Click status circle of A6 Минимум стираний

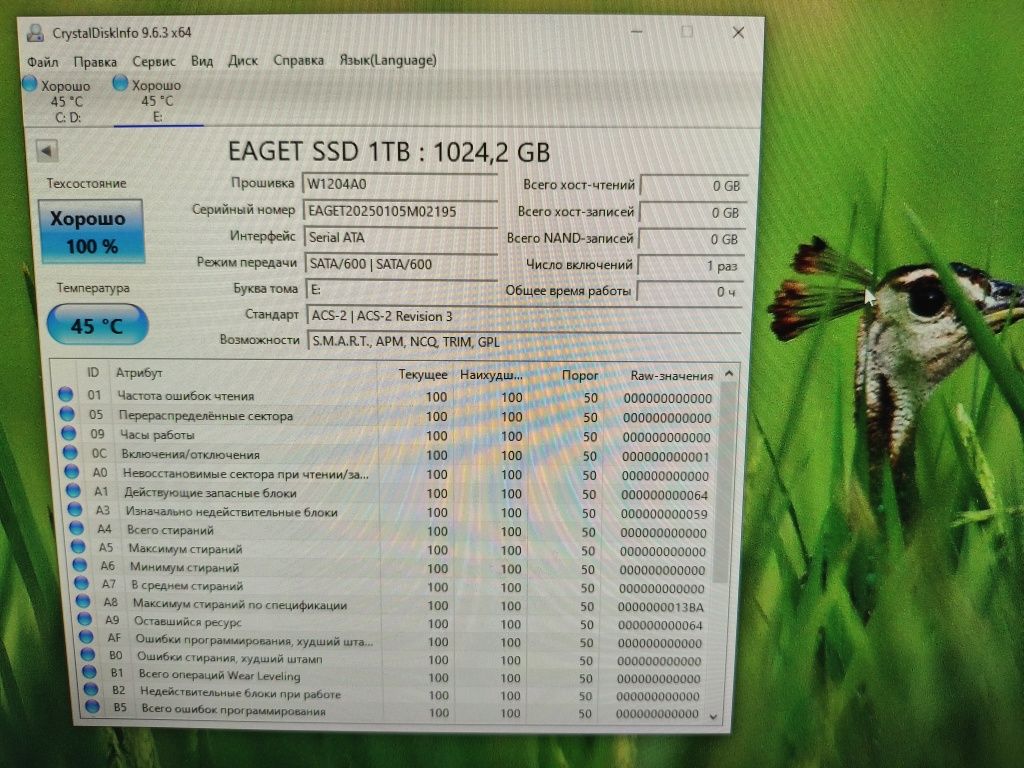coord(80,564)
